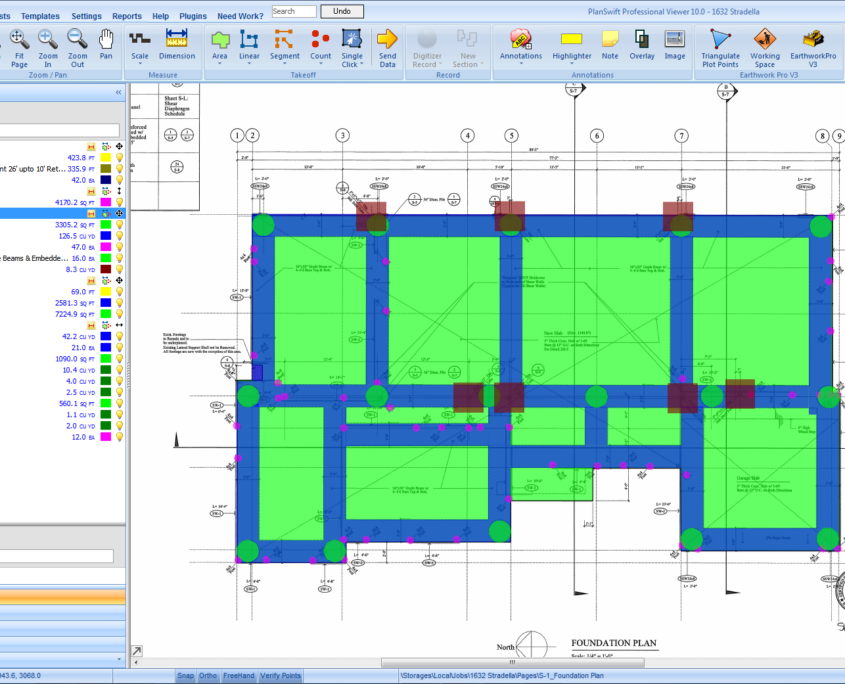The height and width of the screenshot is (684, 845).
Task: Open the Plugins menu
Action: click(x=192, y=16)
